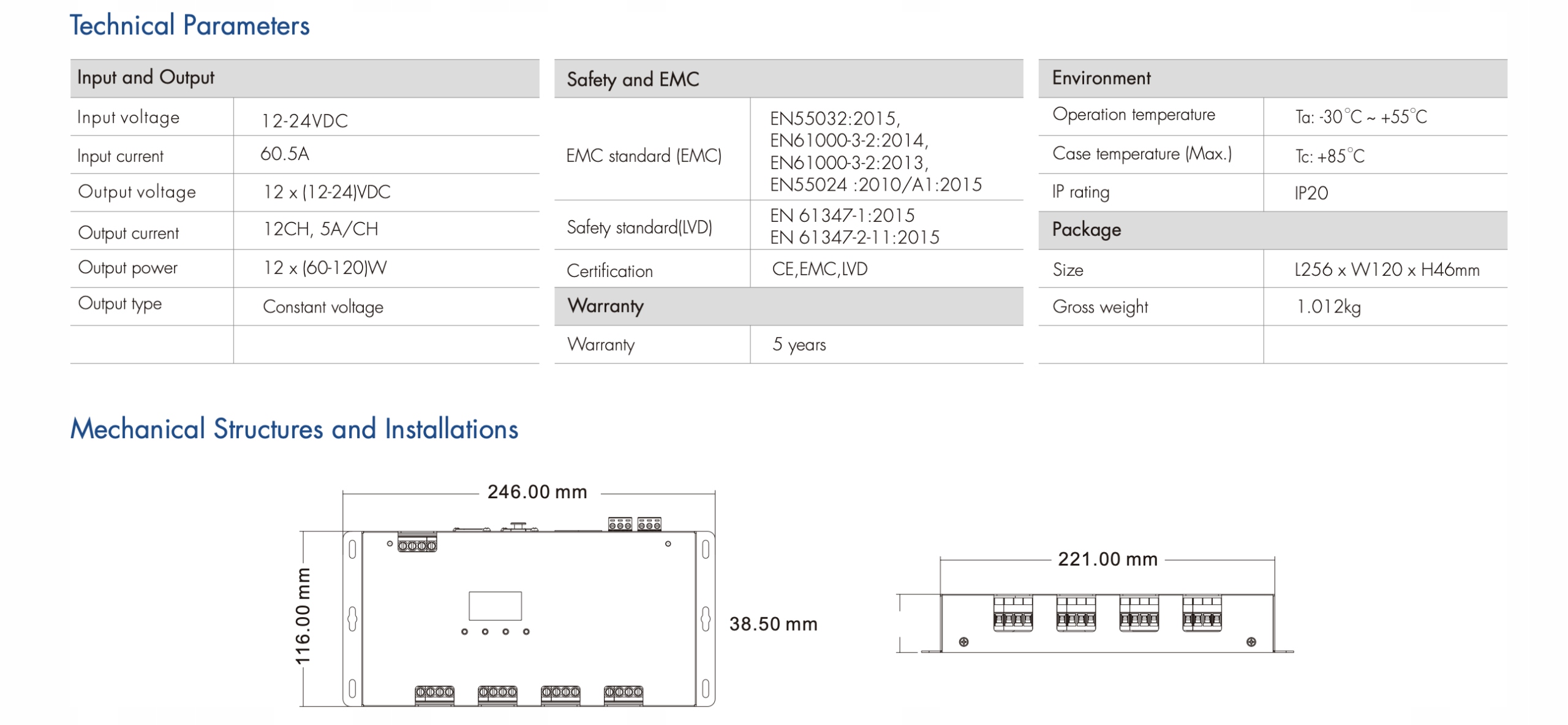
Task: Click the Constant voltage output type value
Action: click(x=323, y=307)
